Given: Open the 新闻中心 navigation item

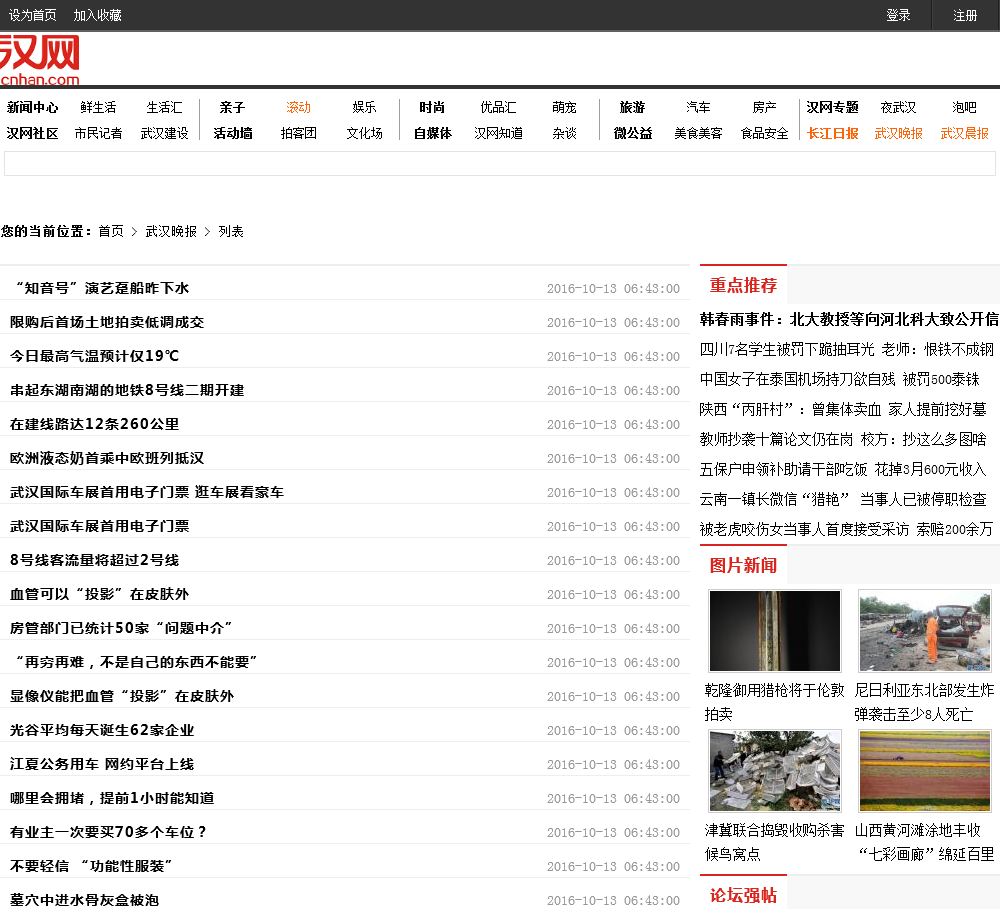Looking at the screenshot, I should pos(33,107).
